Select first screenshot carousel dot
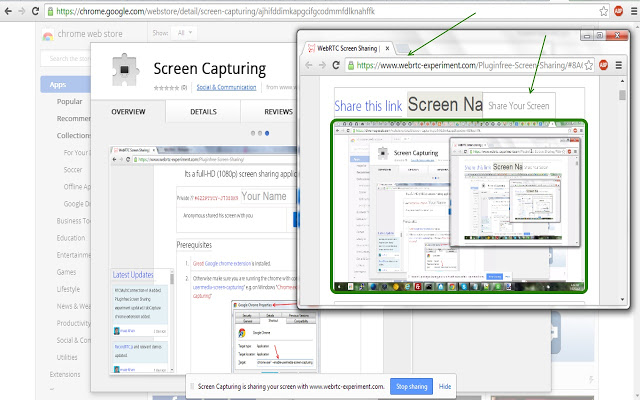640x400 pixels. (253, 133)
